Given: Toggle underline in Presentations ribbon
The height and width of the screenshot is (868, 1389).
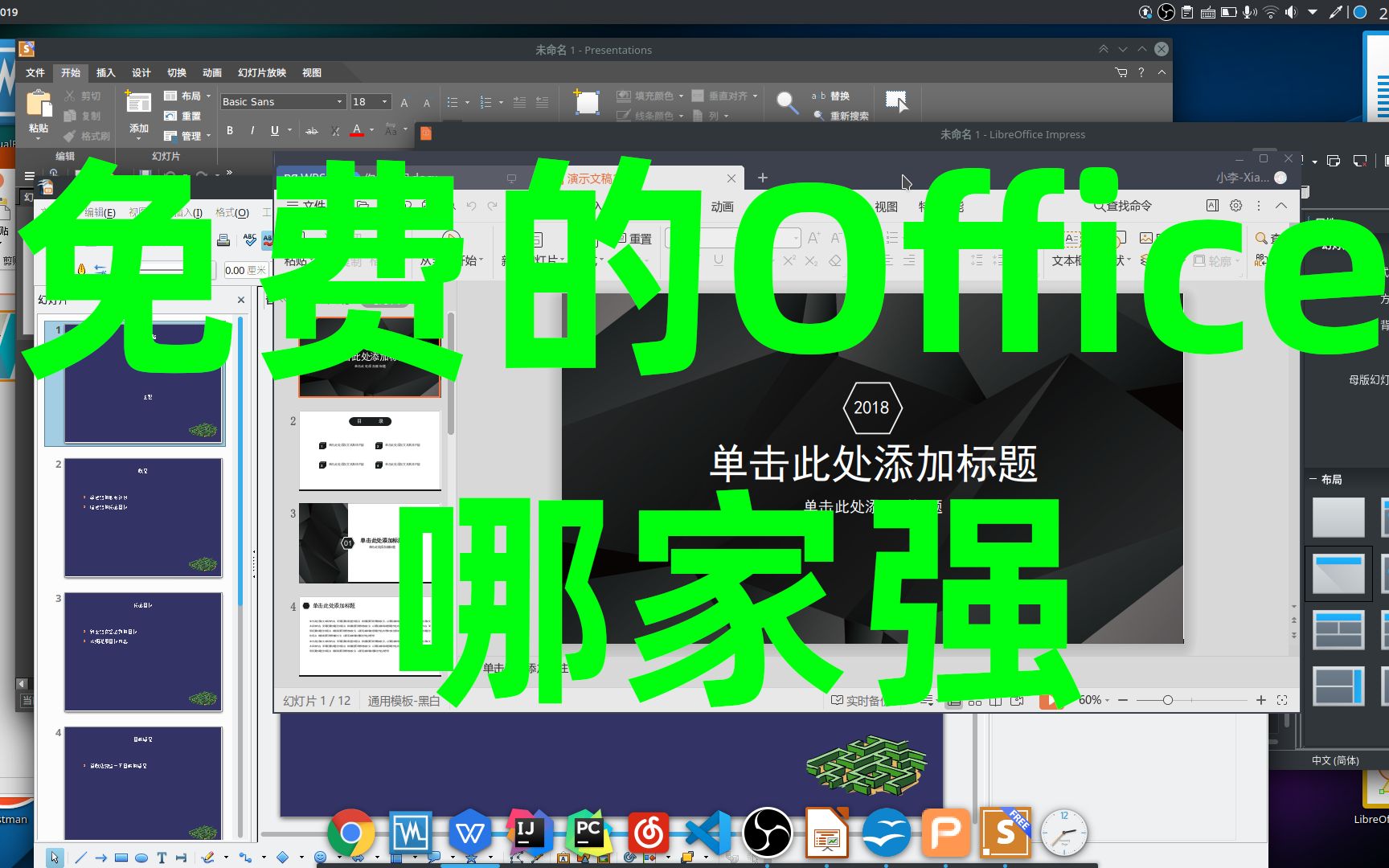Looking at the screenshot, I should tap(275, 130).
